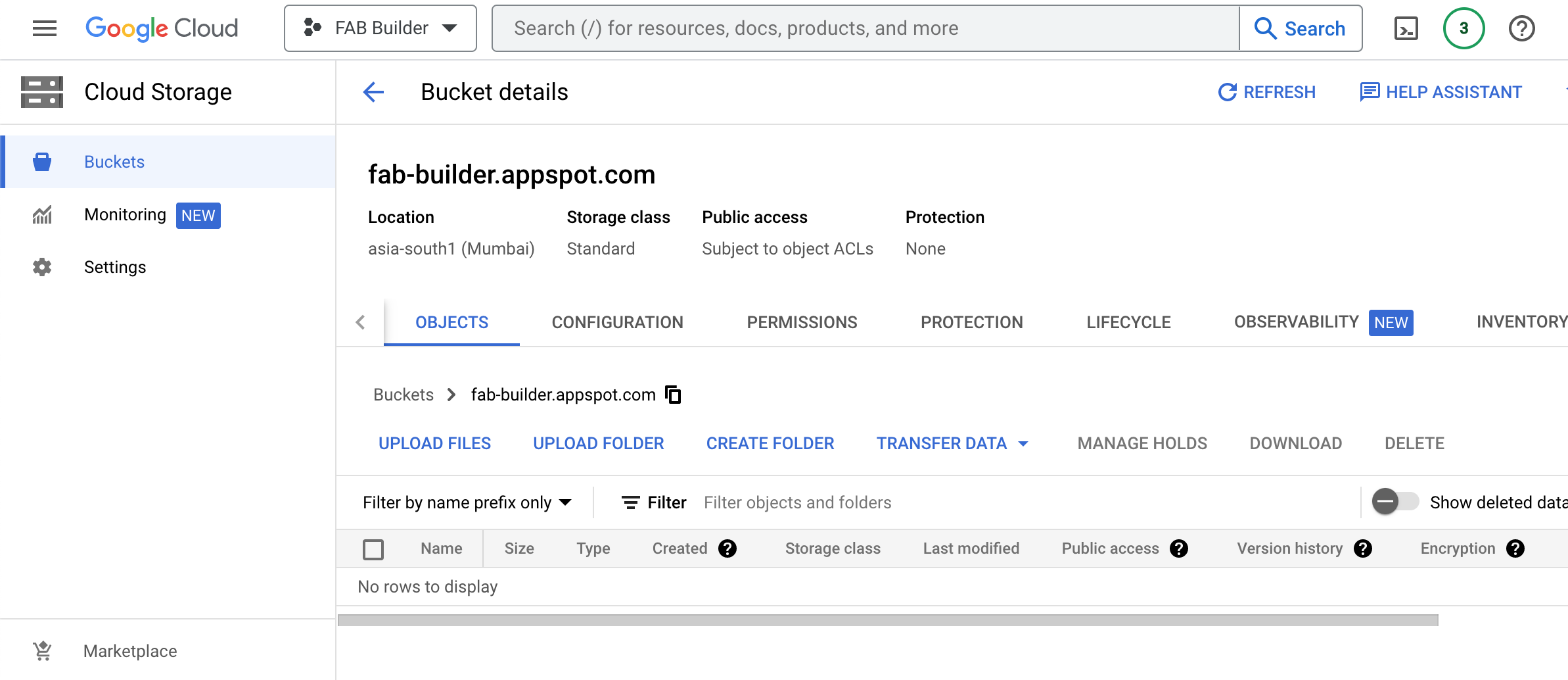Open help icon next to Created

727,548
